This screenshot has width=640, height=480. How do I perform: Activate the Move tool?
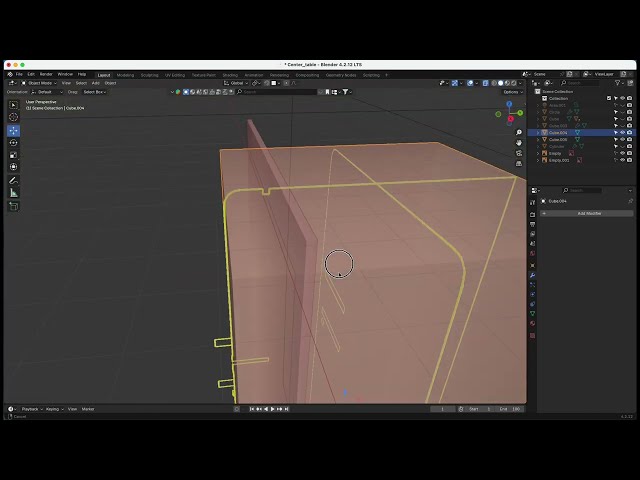[13, 131]
